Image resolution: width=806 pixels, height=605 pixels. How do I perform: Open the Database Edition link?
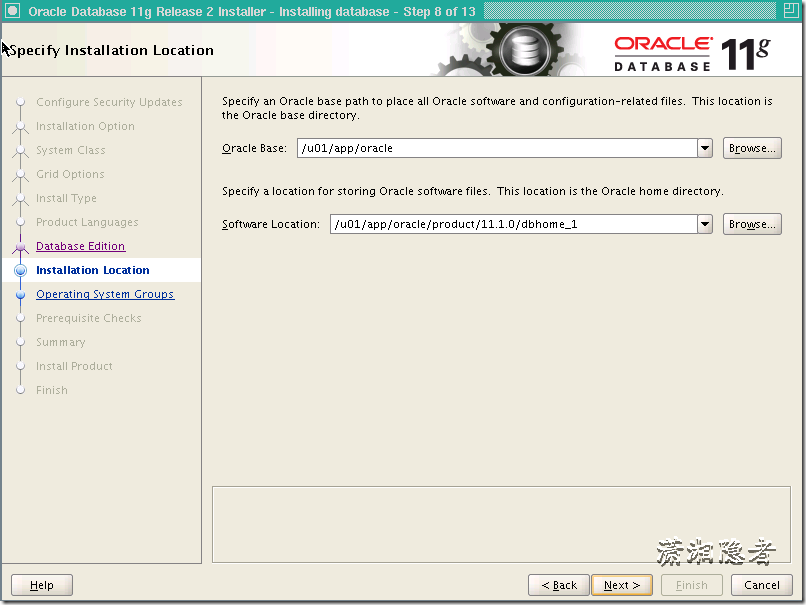click(x=80, y=246)
